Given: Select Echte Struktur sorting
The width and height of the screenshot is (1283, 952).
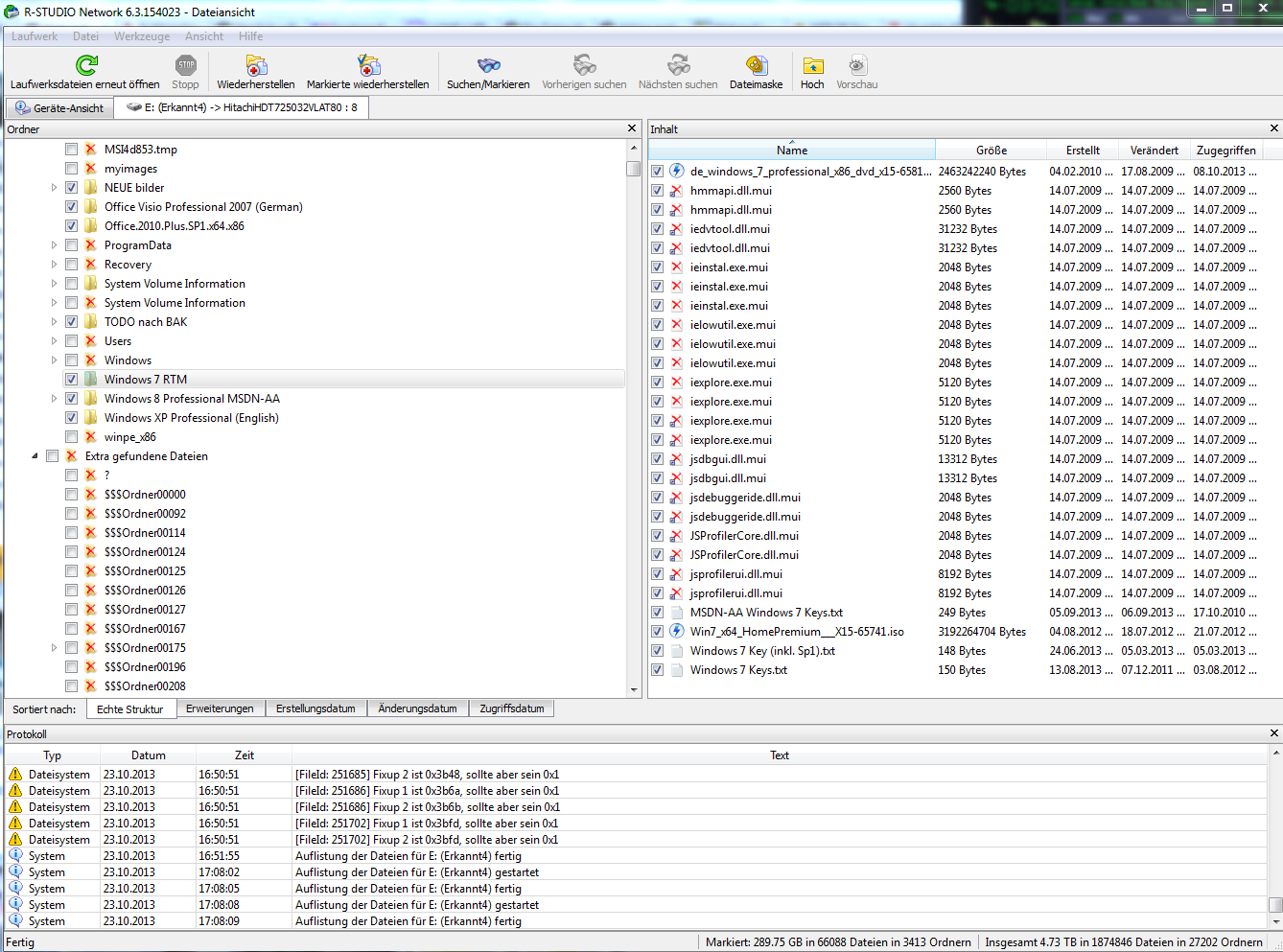Looking at the screenshot, I should (130, 709).
